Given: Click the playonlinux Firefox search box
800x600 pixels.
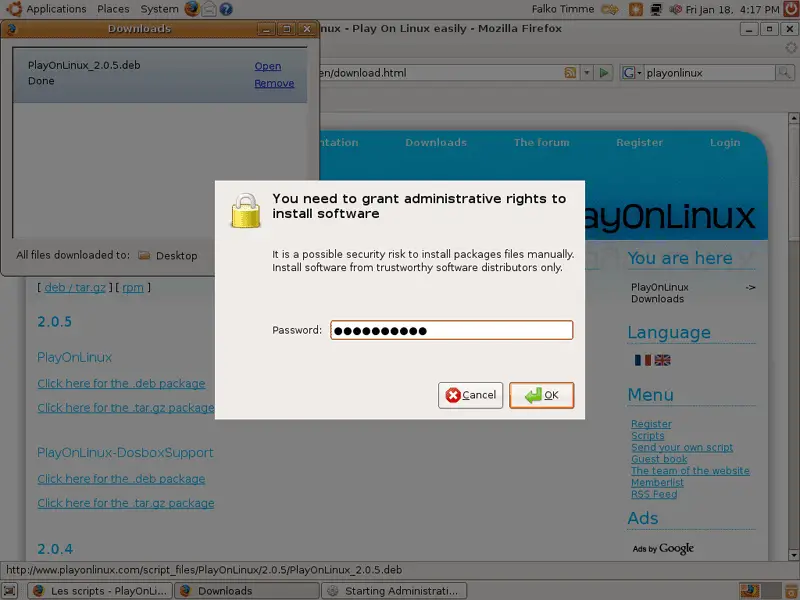Looking at the screenshot, I should coord(709,72).
